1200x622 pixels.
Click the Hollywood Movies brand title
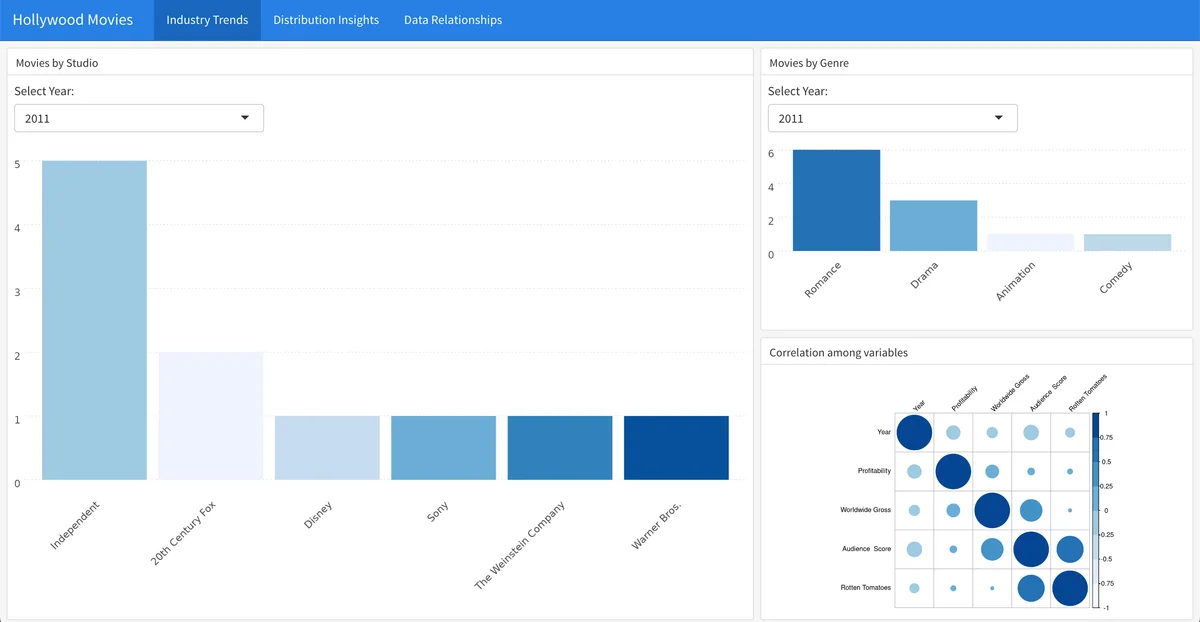pos(72,20)
